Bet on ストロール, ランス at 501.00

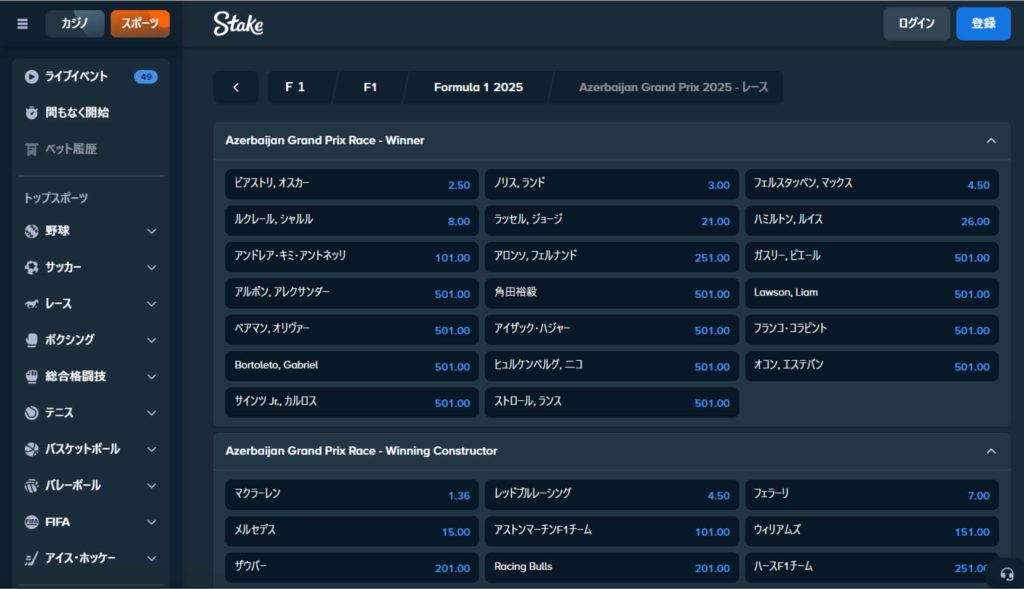tap(611, 403)
